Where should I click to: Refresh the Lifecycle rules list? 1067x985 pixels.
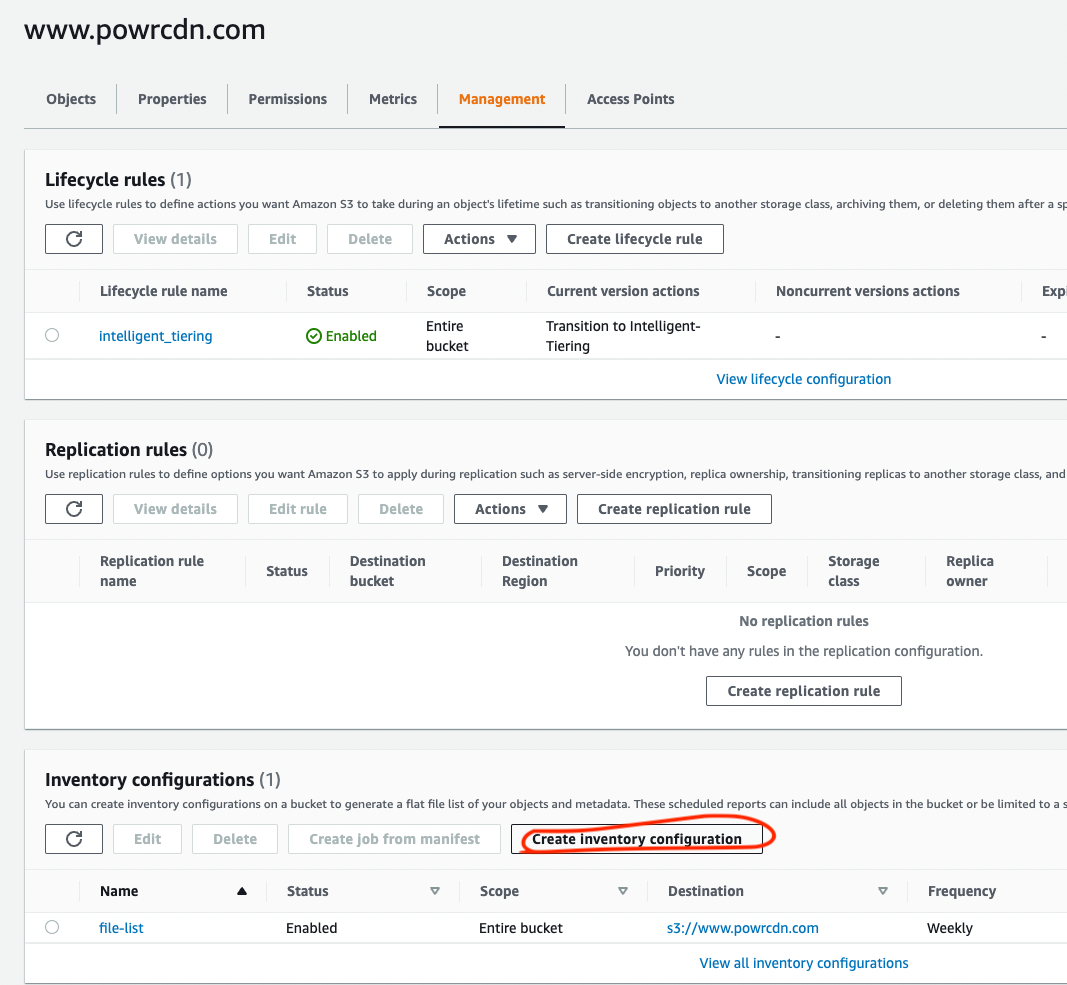pyautogui.click(x=74, y=239)
